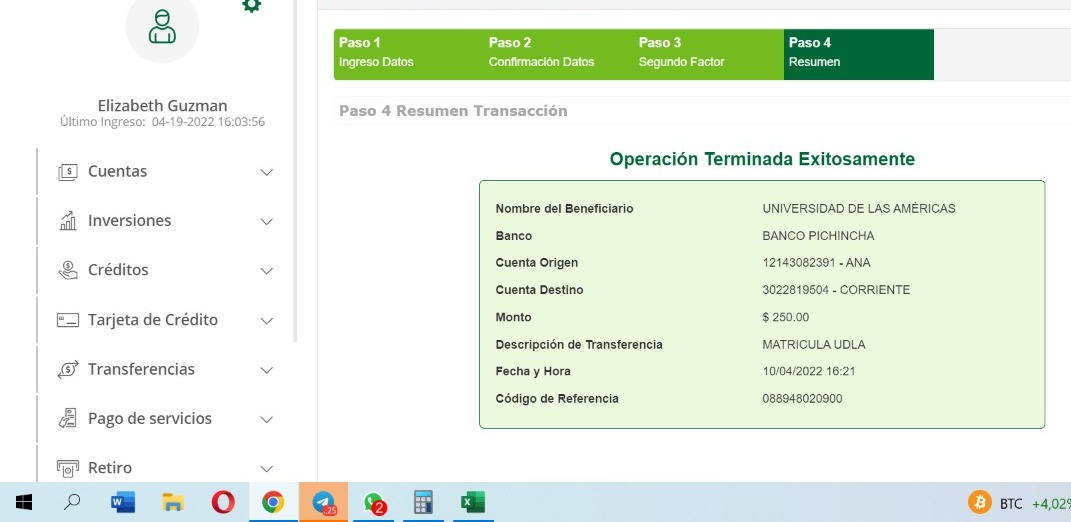
Task: Open the Créditos menu label
Action: (118, 270)
